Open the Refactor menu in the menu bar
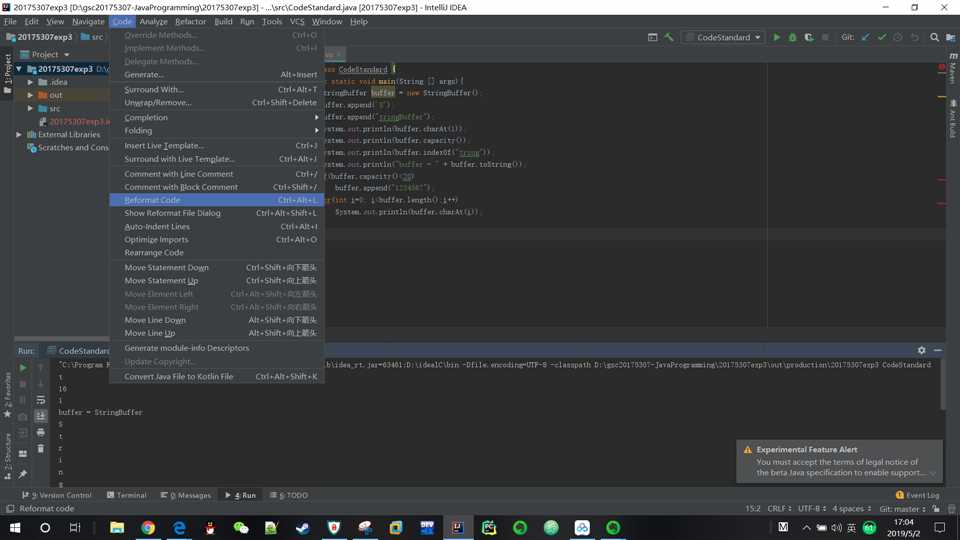The height and width of the screenshot is (540, 960). tap(190, 21)
